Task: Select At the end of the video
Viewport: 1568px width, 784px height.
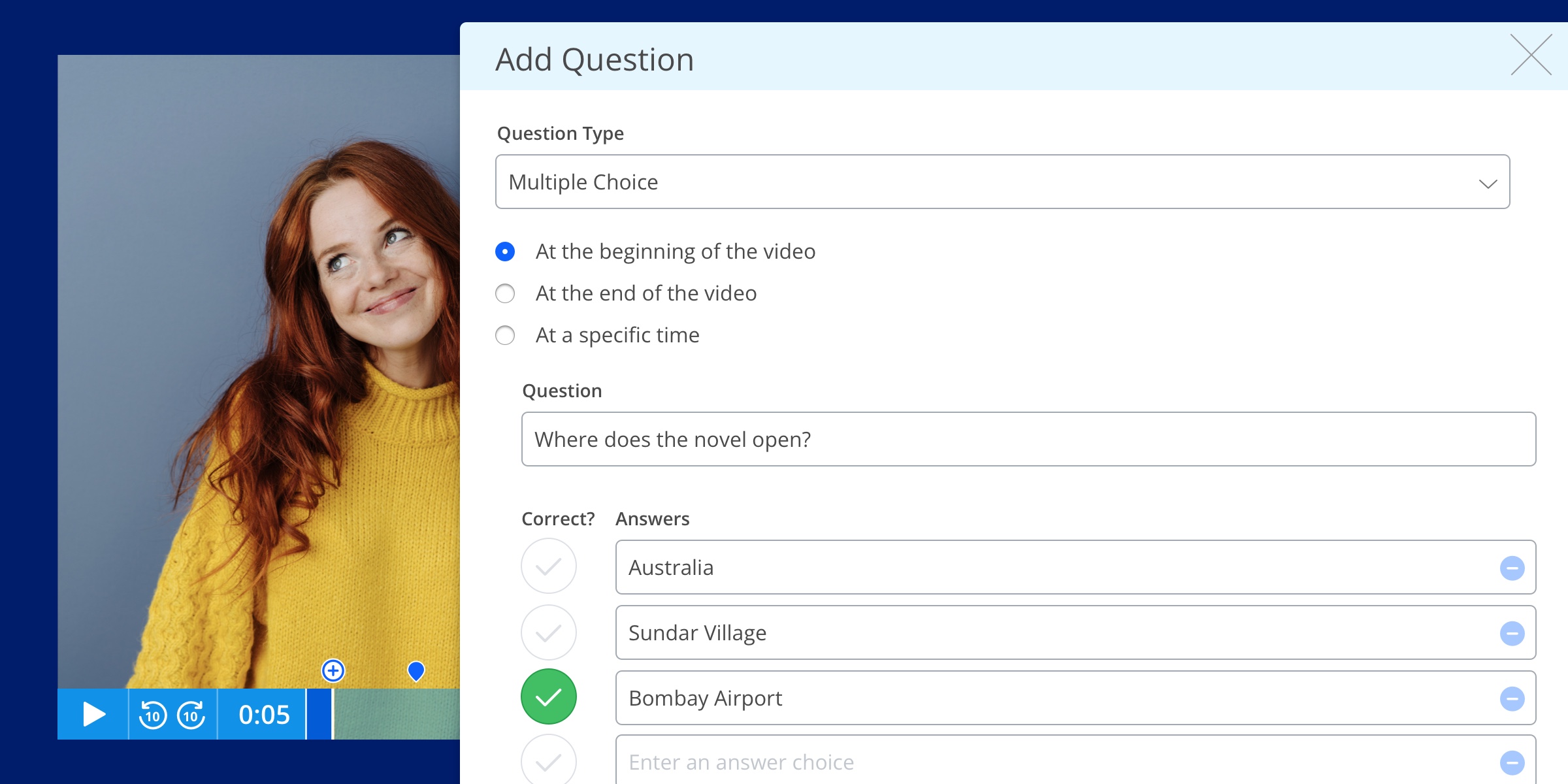Action: pos(505,293)
